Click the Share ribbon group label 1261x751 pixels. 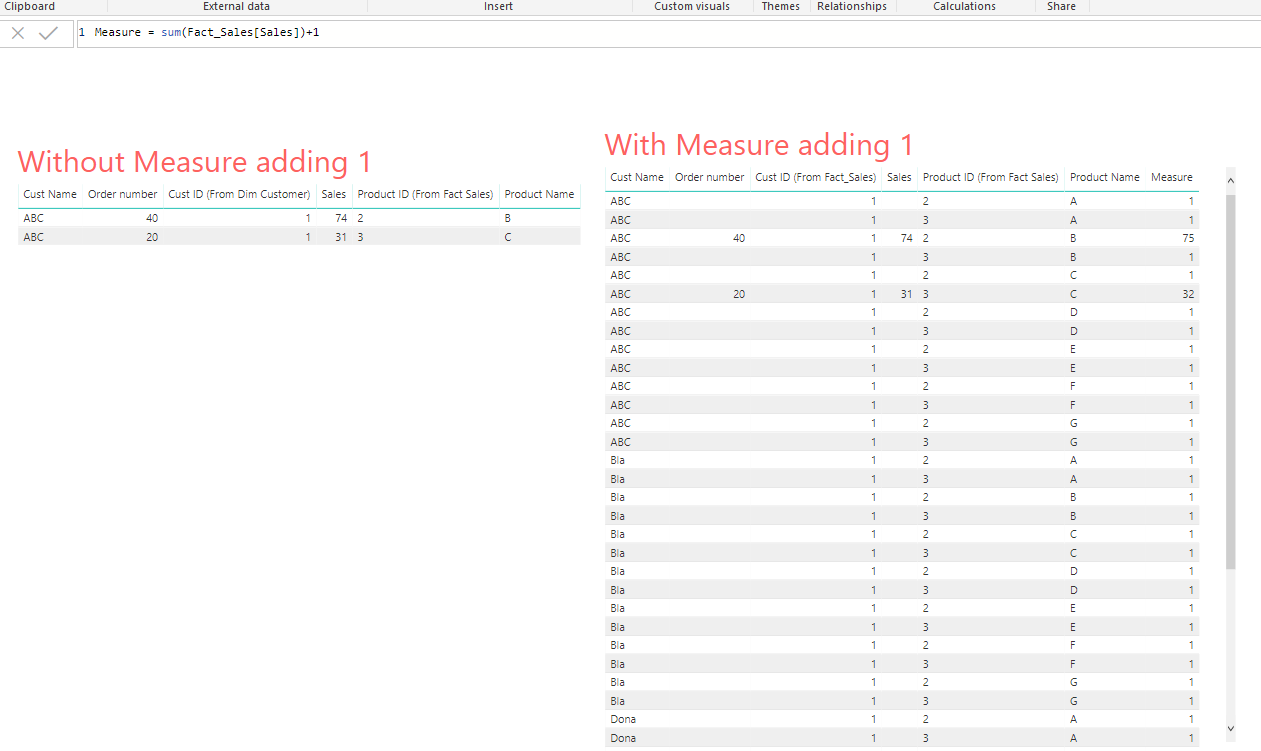coord(1061,6)
